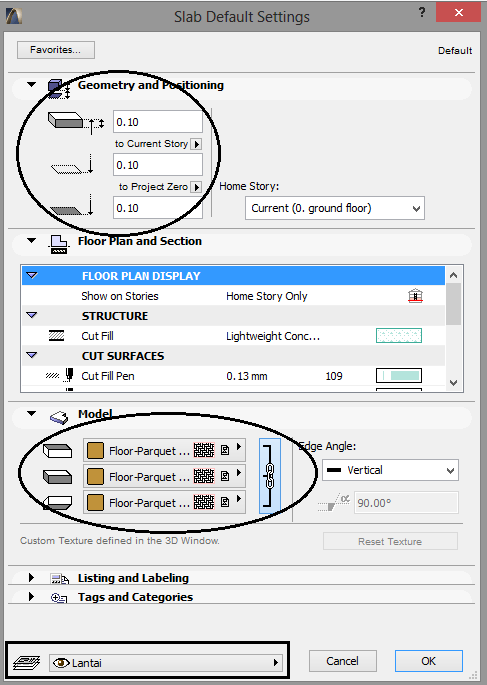Click the layer stack icon
The height and width of the screenshot is (685, 487).
point(27,663)
